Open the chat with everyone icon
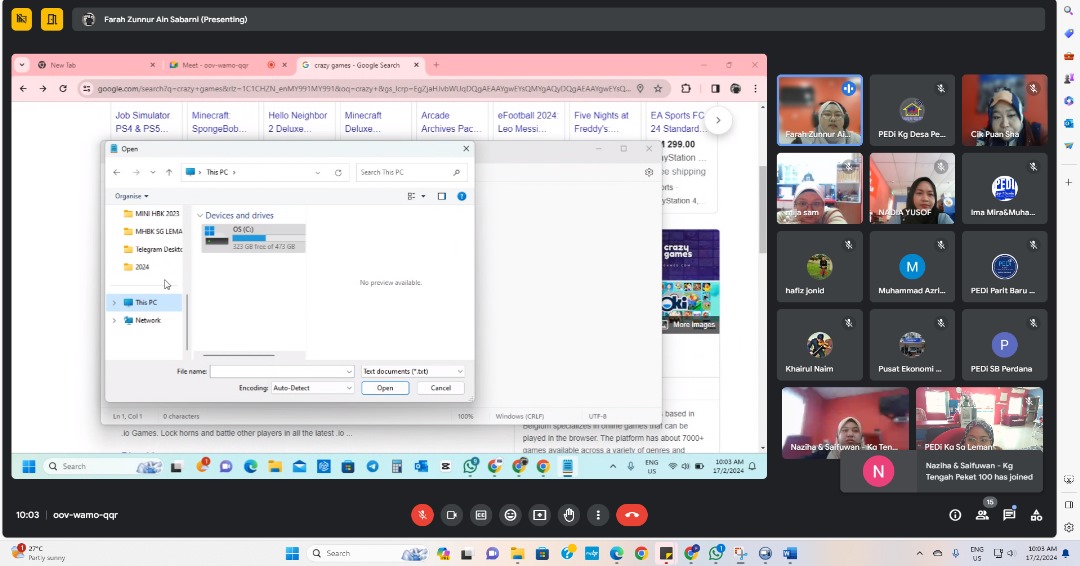Viewport: 1080px width, 566px height. click(1009, 515)
